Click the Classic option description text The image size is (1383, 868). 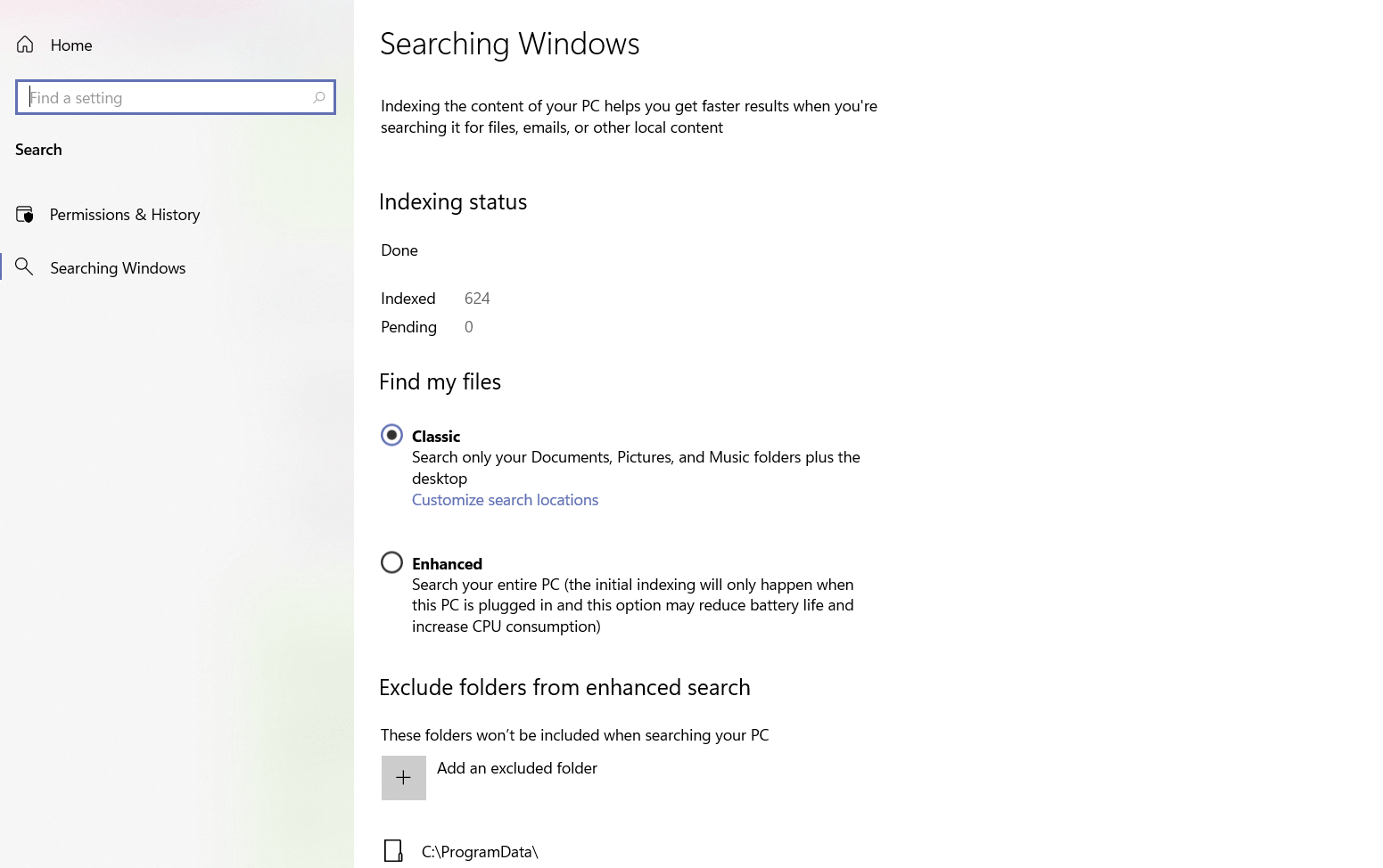[x=635, y=467]
